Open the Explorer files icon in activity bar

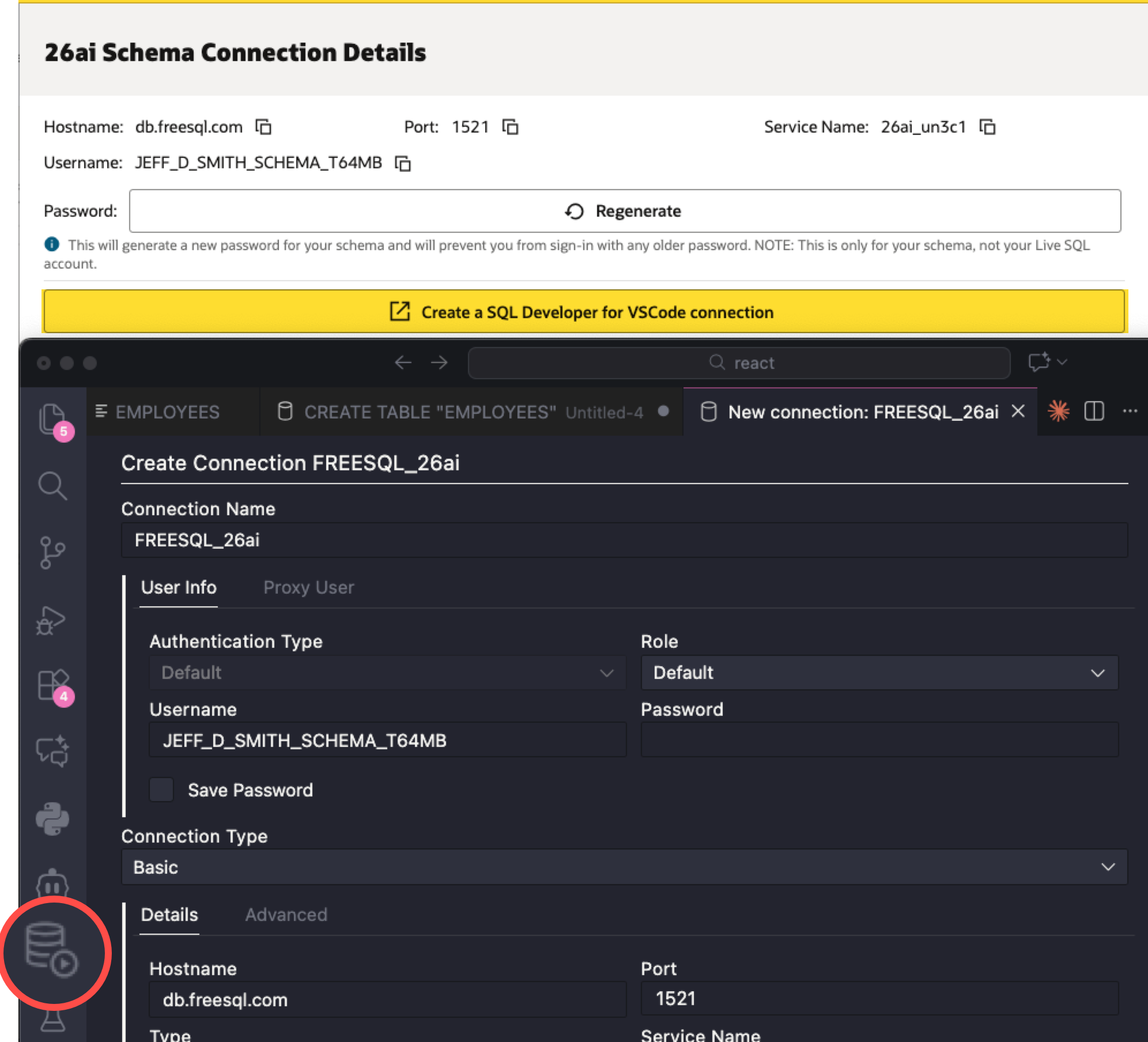click(x=51, y=418)
